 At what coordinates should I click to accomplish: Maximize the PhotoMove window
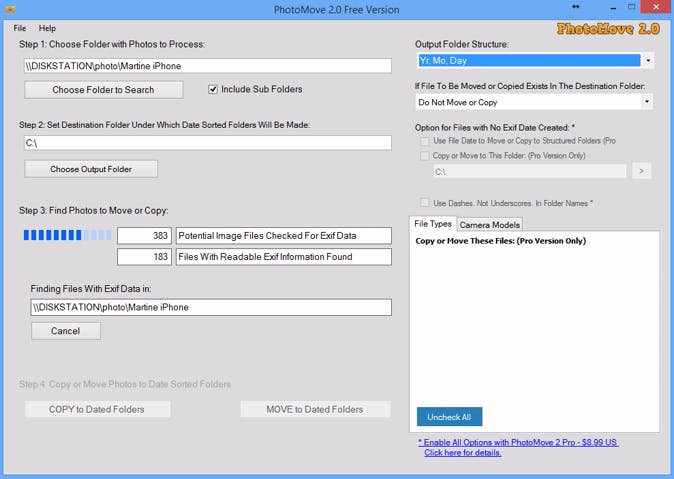(631, 7)
